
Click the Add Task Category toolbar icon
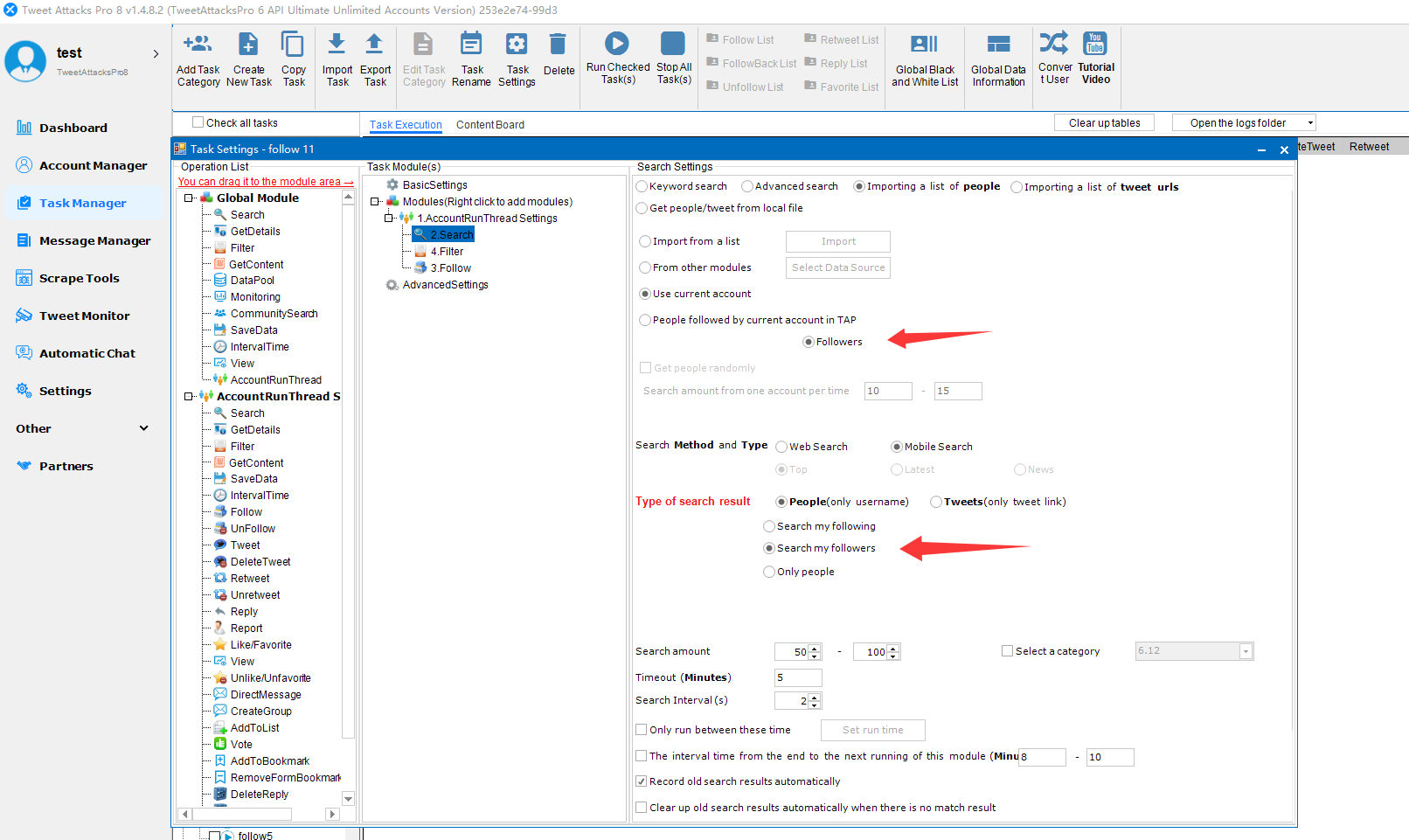[x=198, y=44]
